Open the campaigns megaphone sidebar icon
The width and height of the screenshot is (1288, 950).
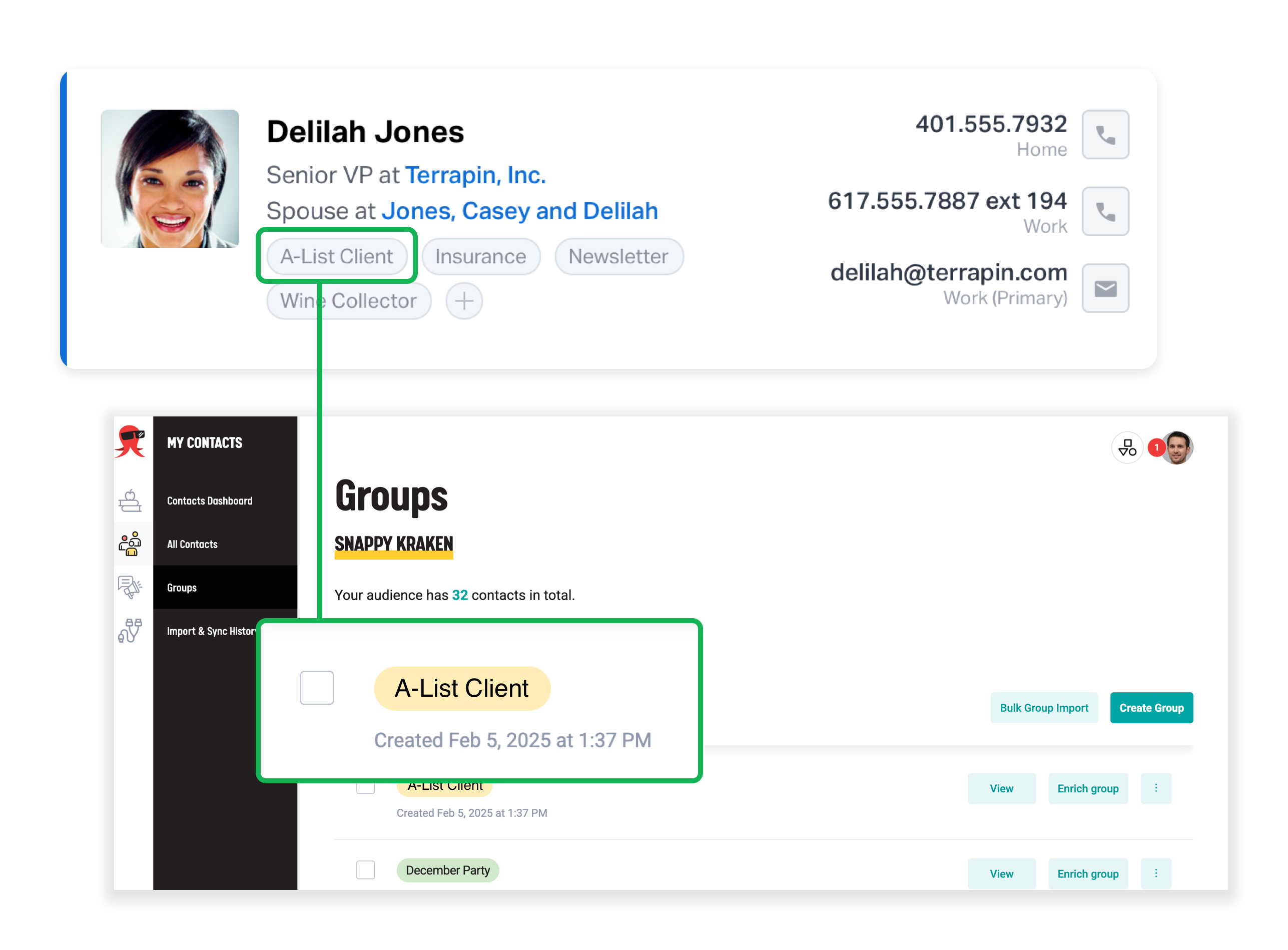coord(130,587)
